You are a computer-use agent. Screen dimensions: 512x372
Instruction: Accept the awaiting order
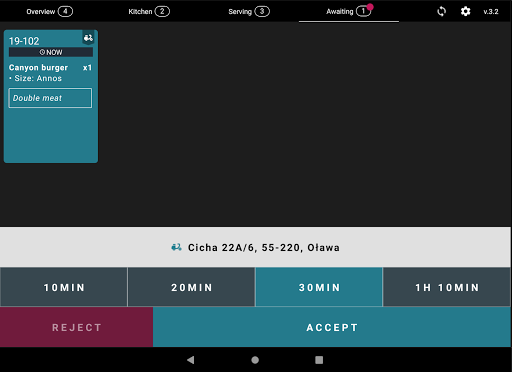click(332, 327)
